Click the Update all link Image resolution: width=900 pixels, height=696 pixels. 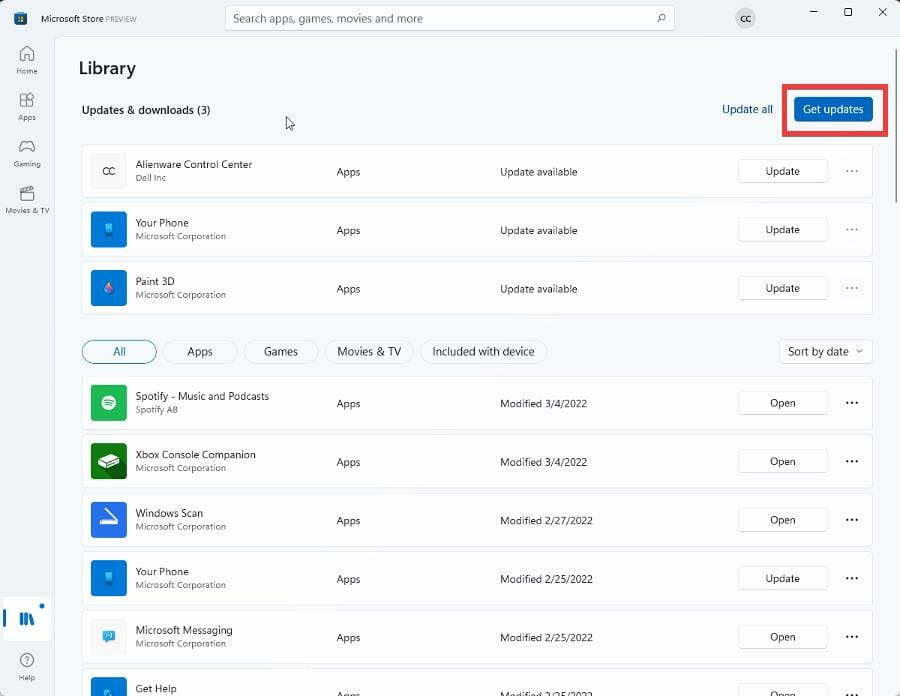(747, 109)
